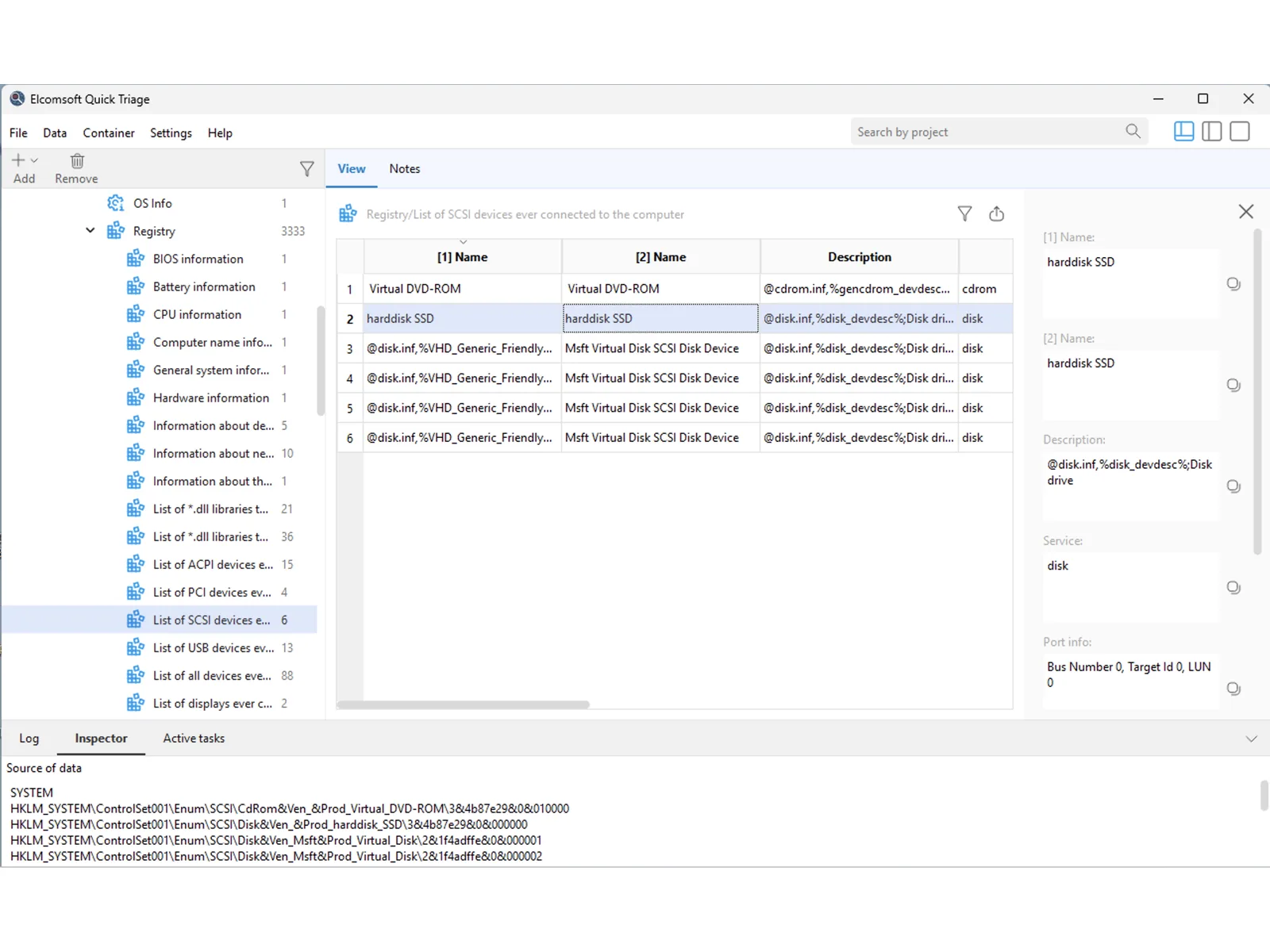Collapse the Registry tree node

[x=90, y=231]
